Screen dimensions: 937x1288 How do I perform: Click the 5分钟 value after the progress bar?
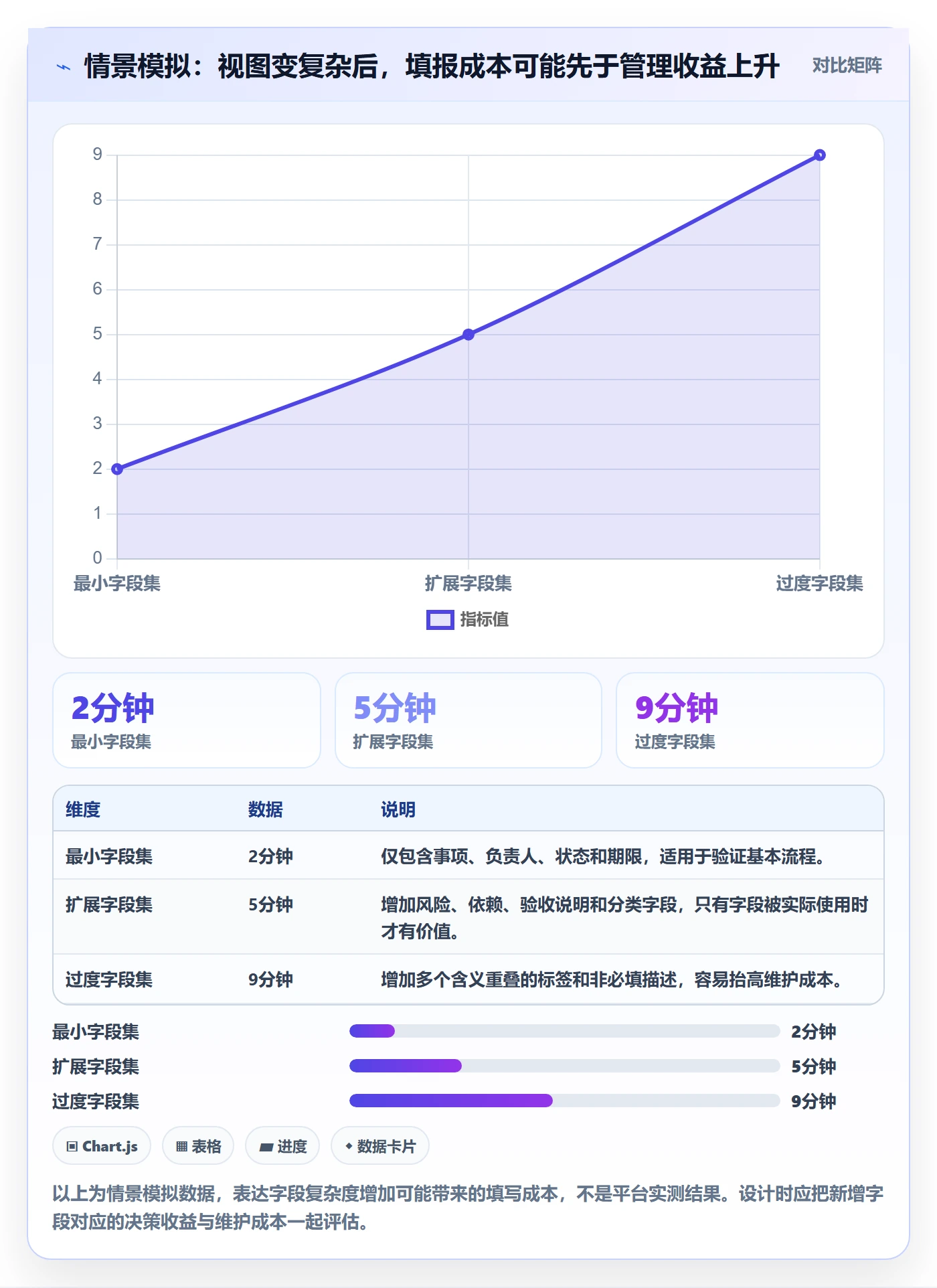pos(814,1066)
